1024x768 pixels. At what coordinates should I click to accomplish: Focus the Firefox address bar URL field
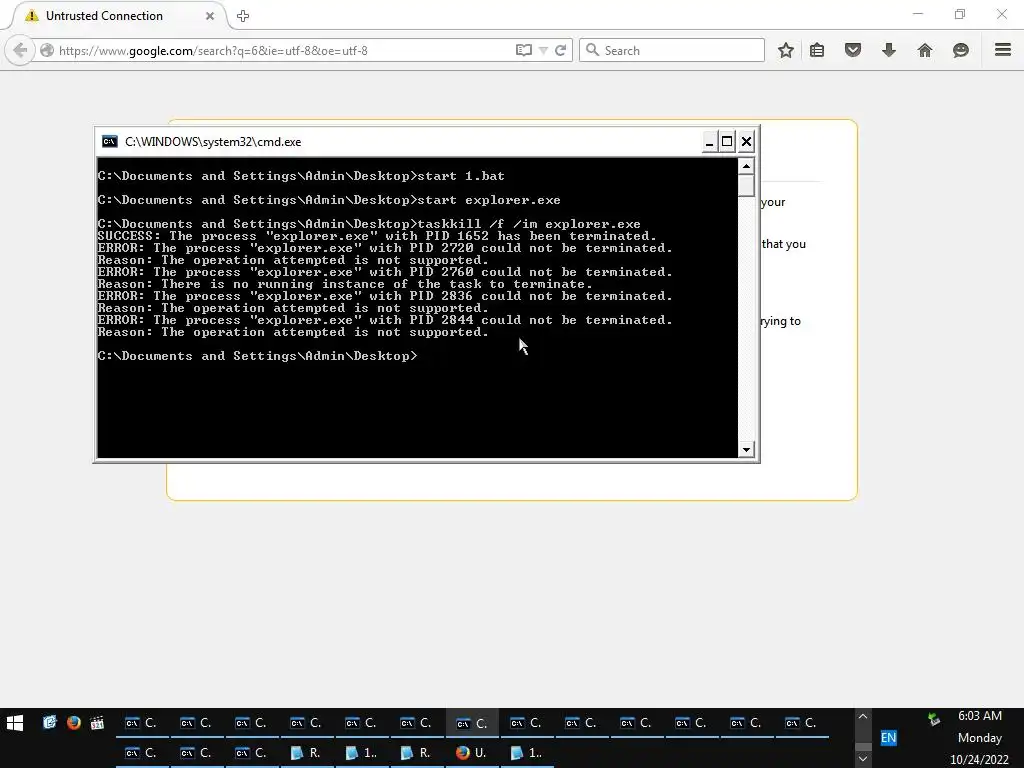(x=284, y=50)
